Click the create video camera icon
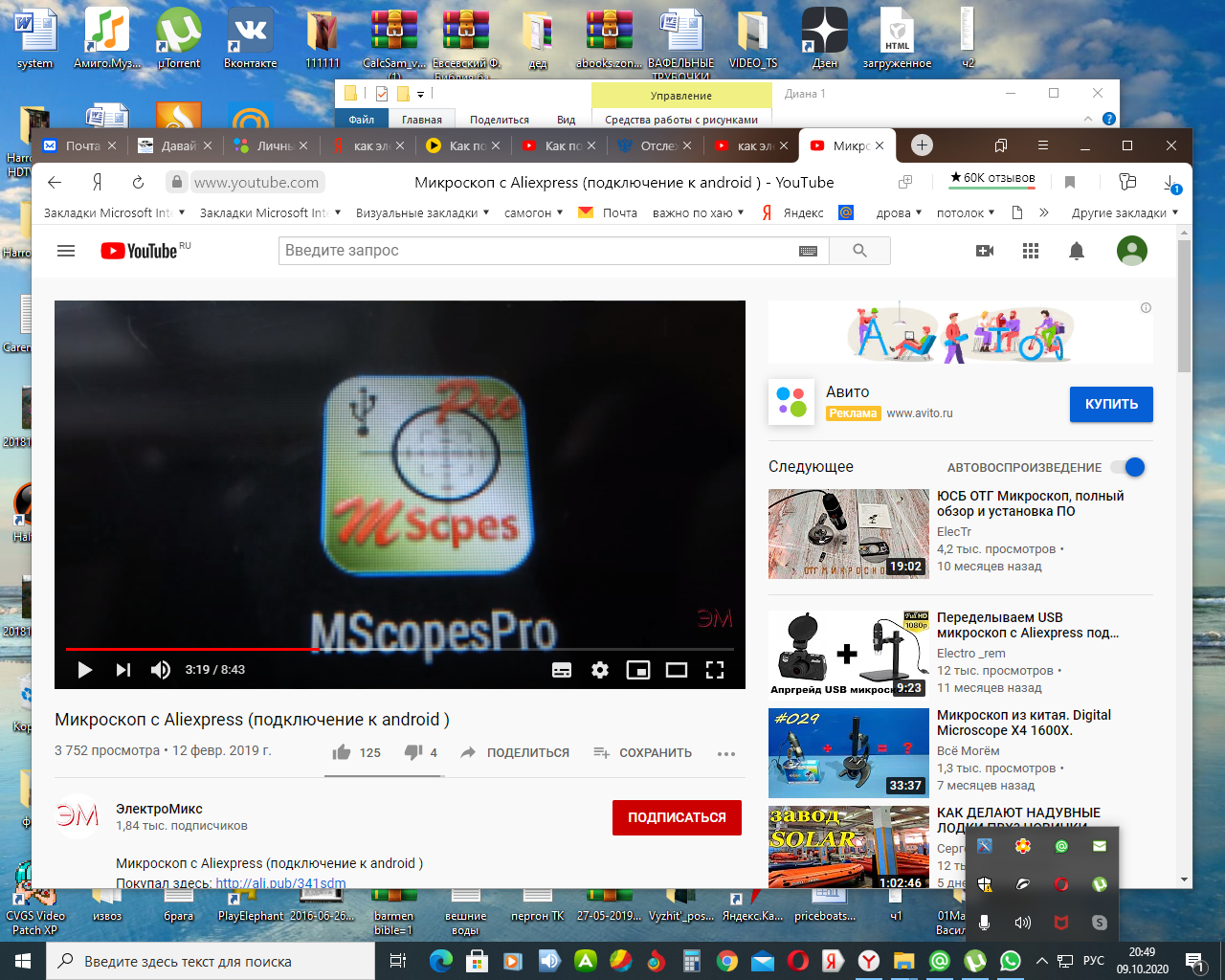The height and width of the screenshot is (980, 1225). point(985,251)
